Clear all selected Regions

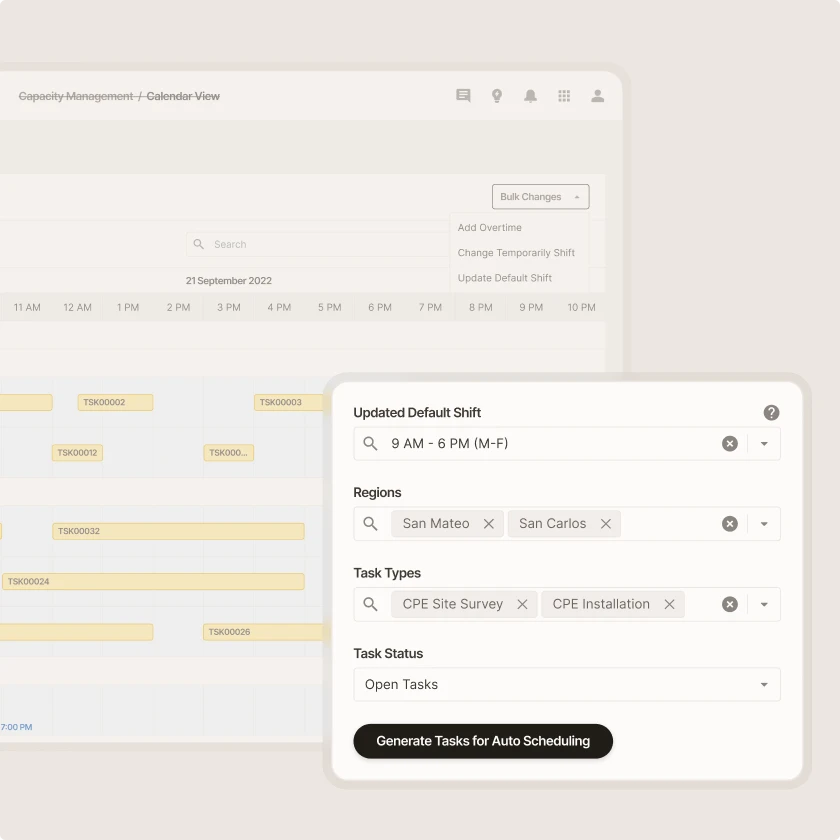point(730,523)
